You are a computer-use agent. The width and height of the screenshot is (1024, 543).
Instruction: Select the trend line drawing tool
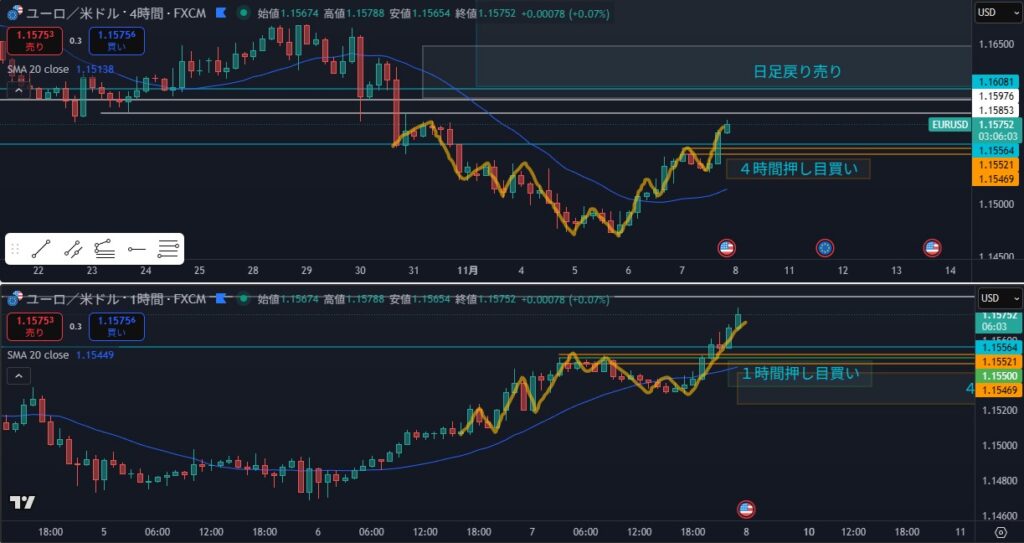(x=41, y=249)
